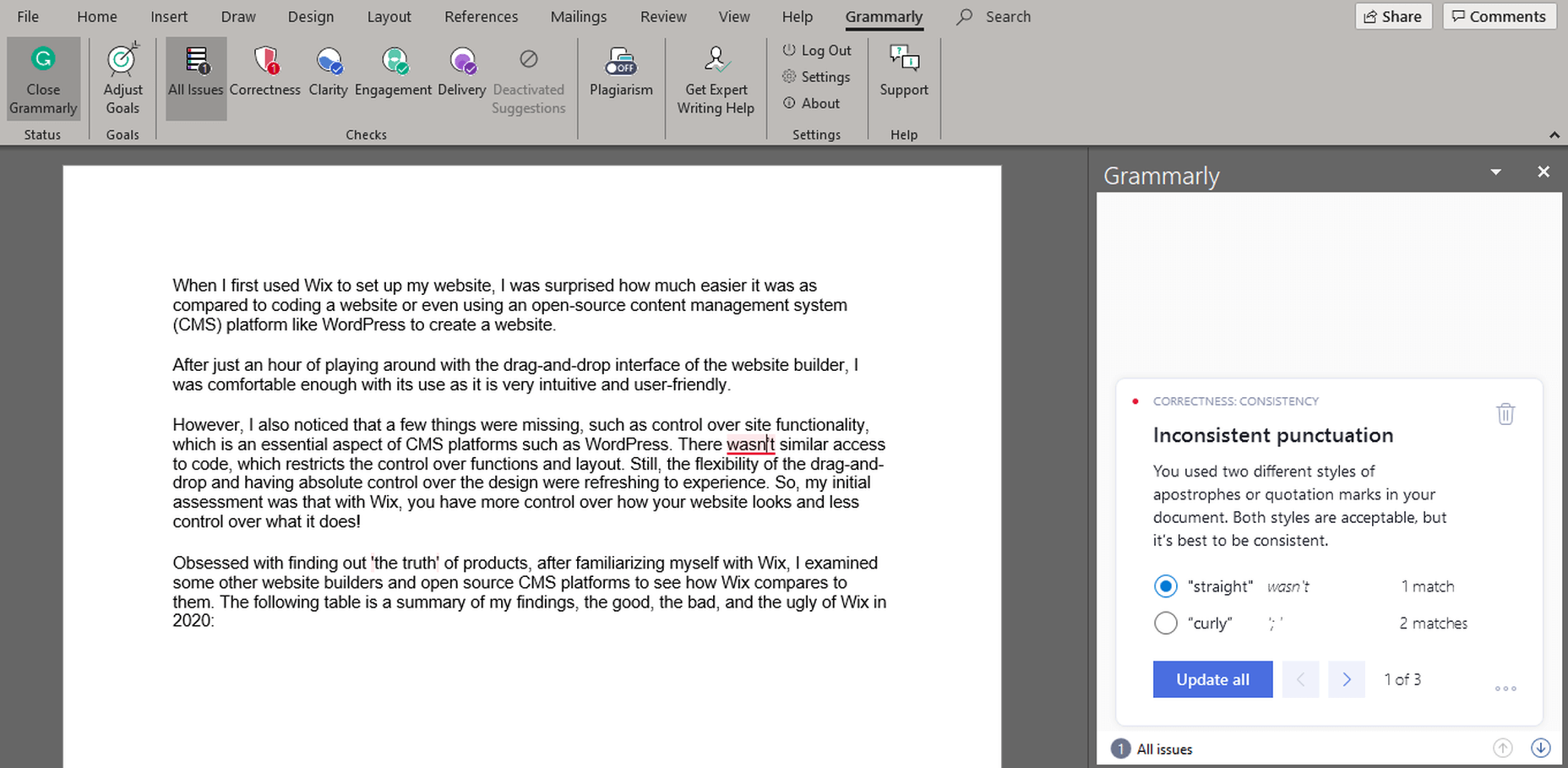Switch to the References tab
The image size is (1568, 768).
tap(482, 17)
